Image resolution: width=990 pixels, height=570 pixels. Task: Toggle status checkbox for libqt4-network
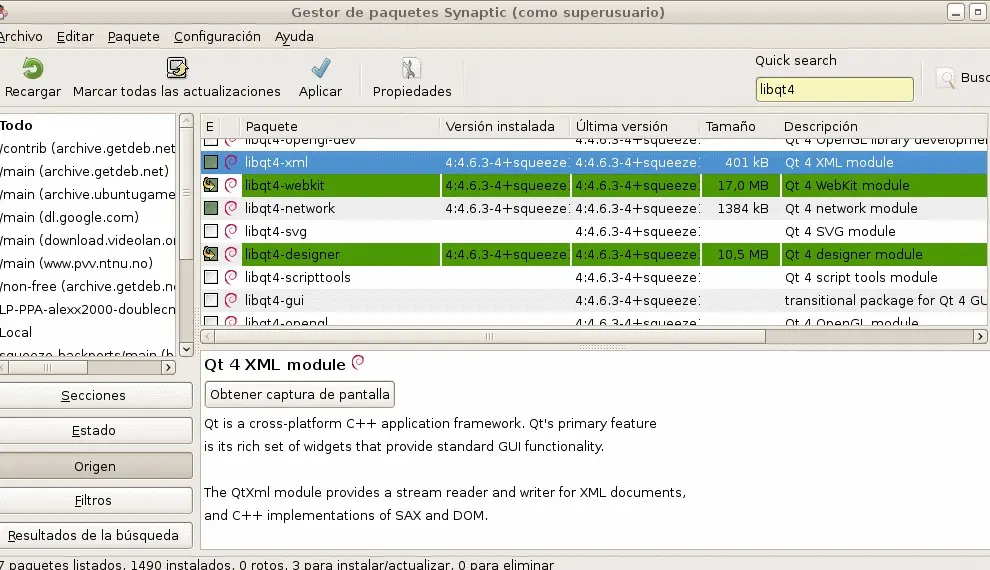(211, 208)
